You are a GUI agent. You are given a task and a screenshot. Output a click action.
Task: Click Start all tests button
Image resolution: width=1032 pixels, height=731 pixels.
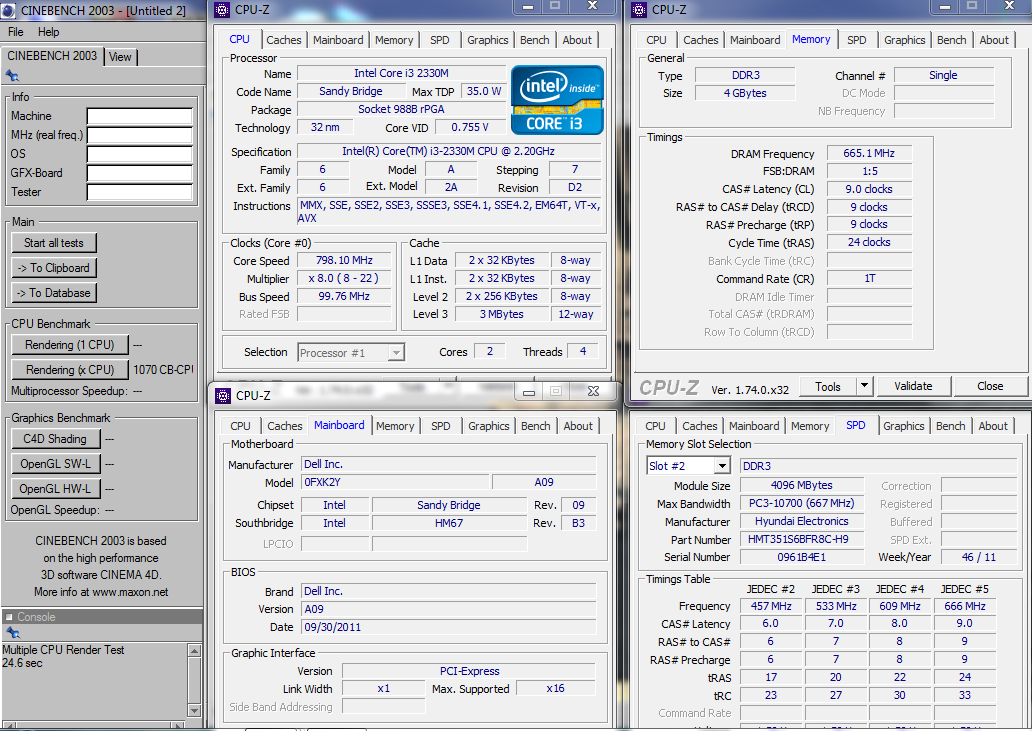pos(54,243)
